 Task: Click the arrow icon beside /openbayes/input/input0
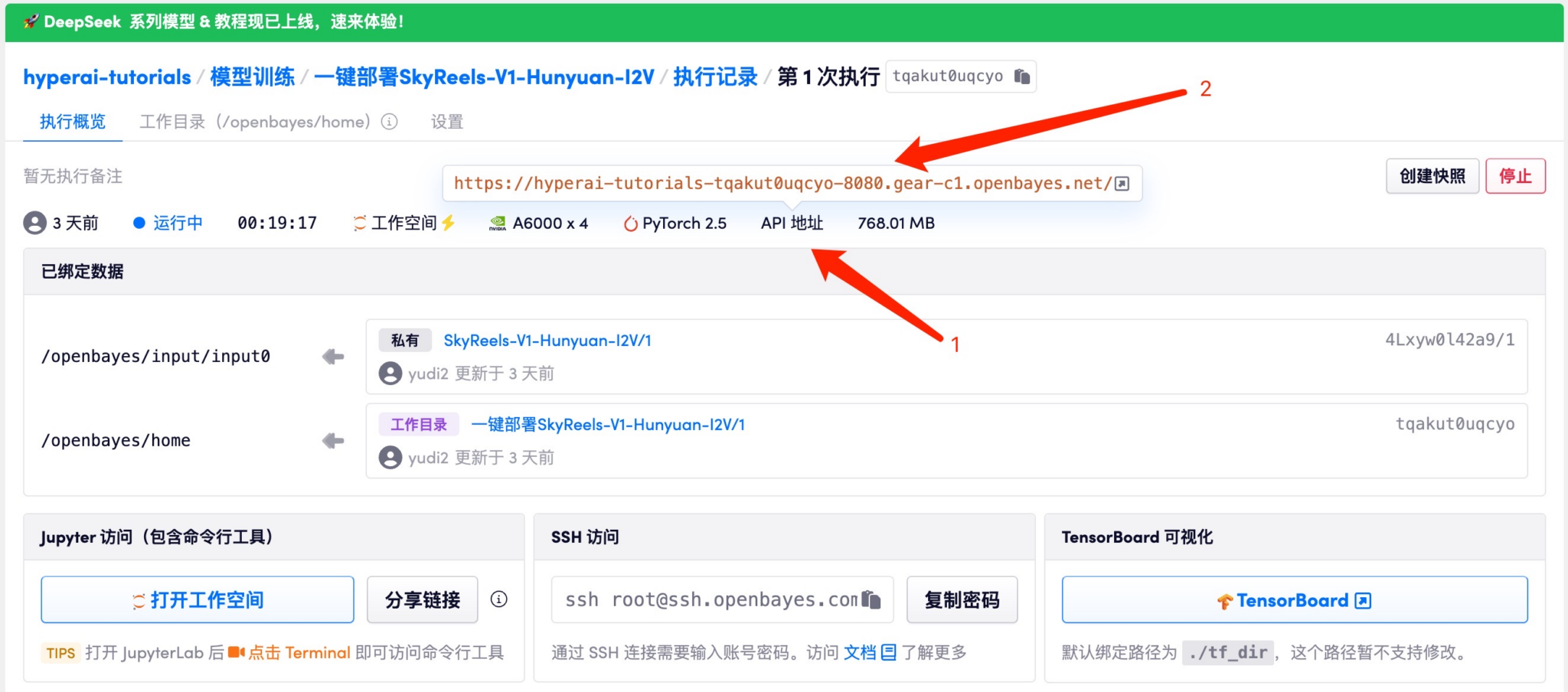pos(333,357)
